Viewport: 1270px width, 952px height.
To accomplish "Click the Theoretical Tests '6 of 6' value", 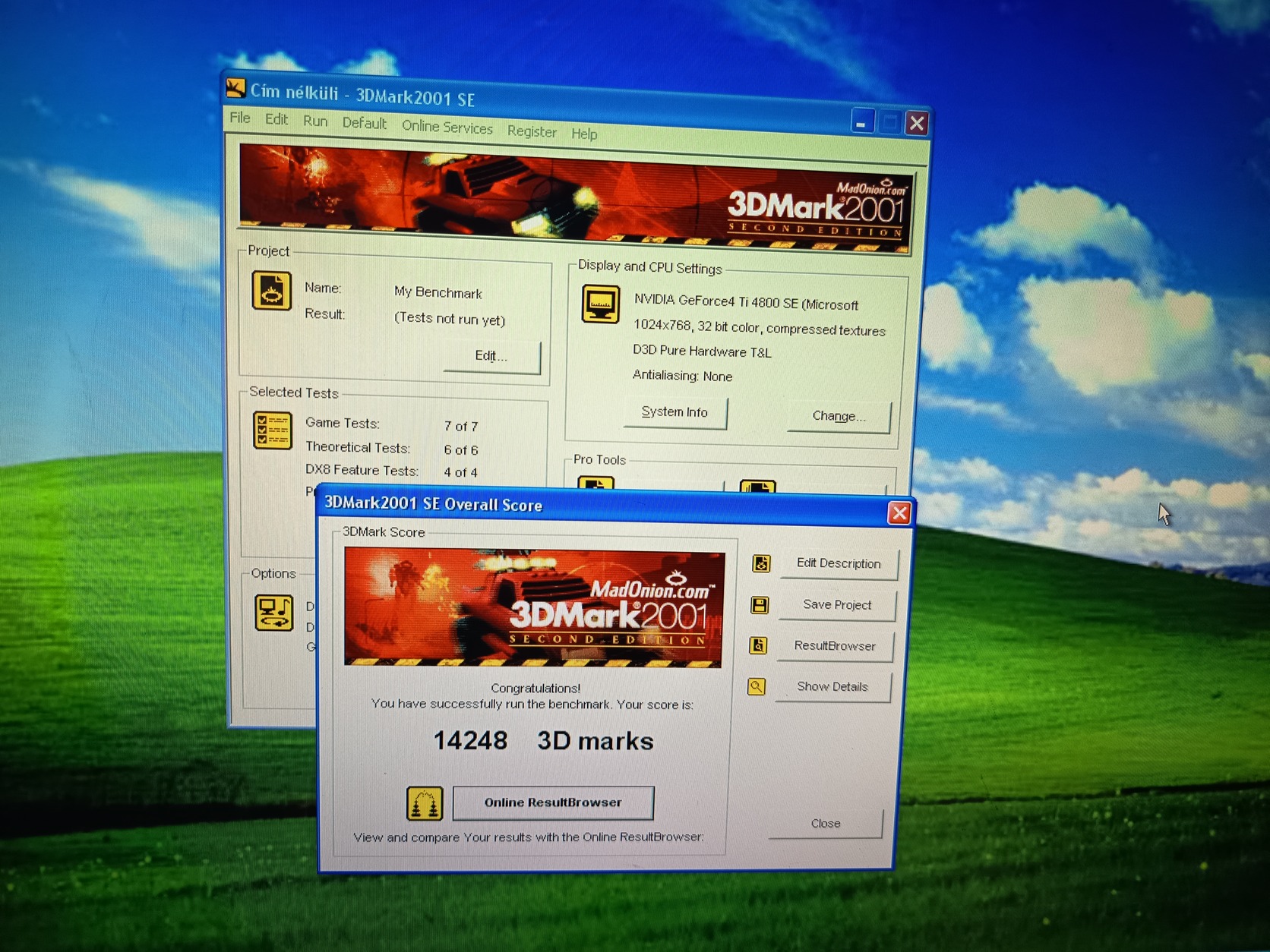I will 461,450.
